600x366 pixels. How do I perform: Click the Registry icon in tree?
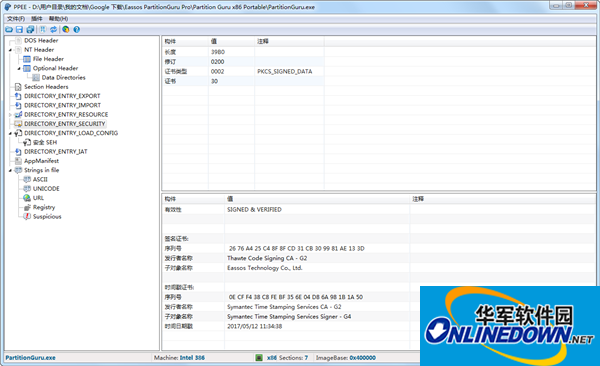click(x=27, y=207)
